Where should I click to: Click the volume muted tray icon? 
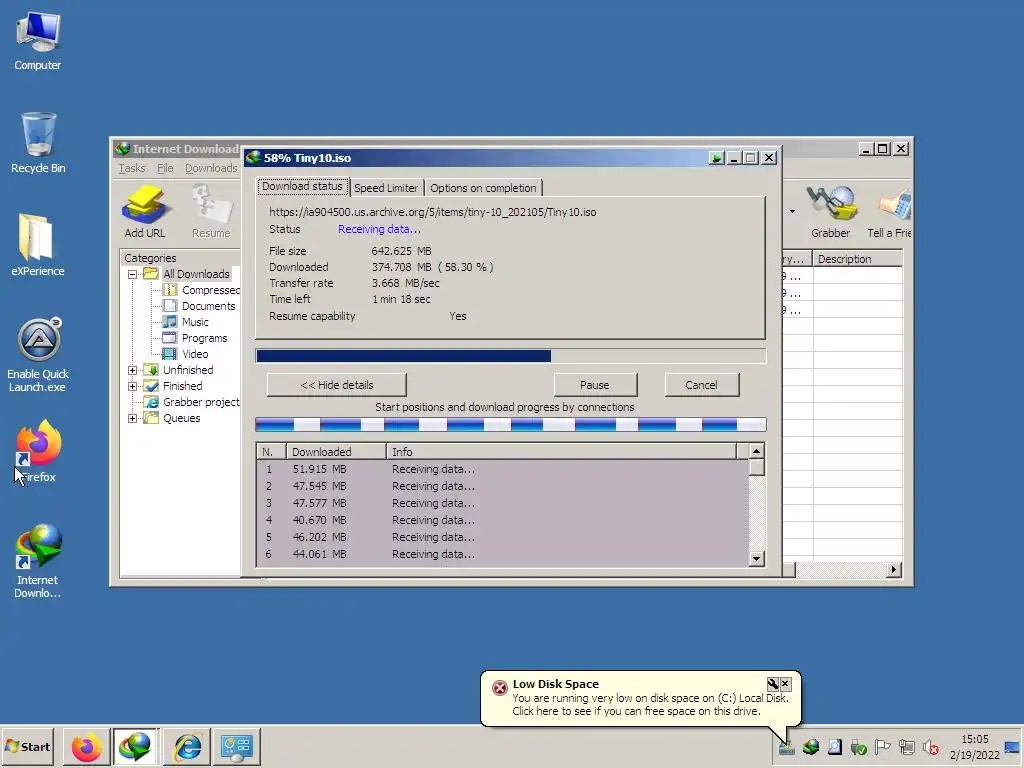(931, 747)
